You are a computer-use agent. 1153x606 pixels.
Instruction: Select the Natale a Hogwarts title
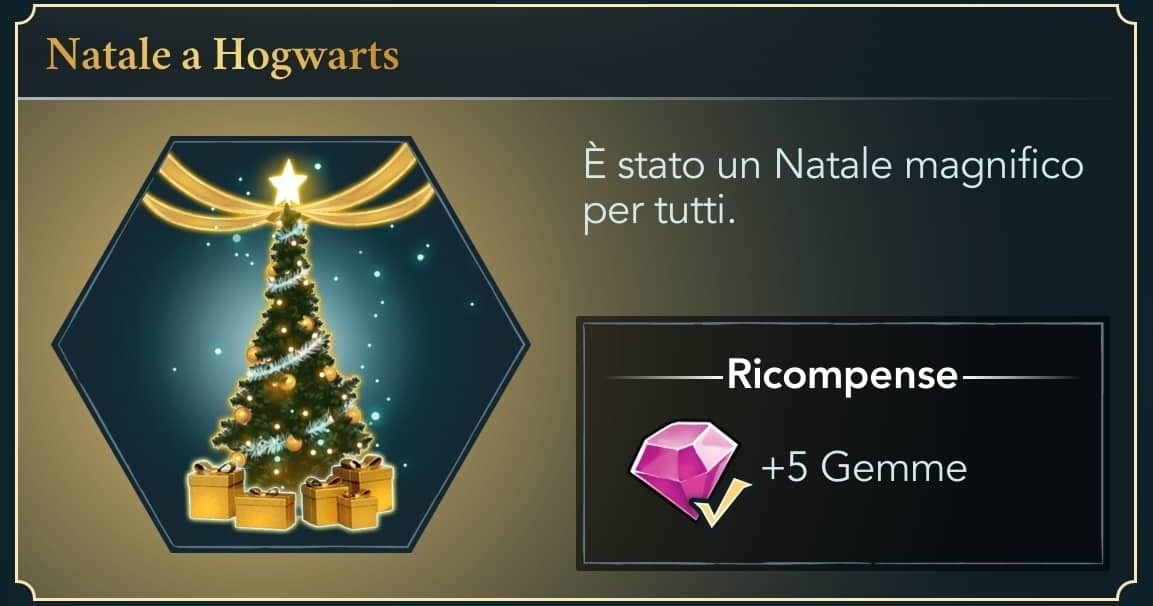point(223,56)
